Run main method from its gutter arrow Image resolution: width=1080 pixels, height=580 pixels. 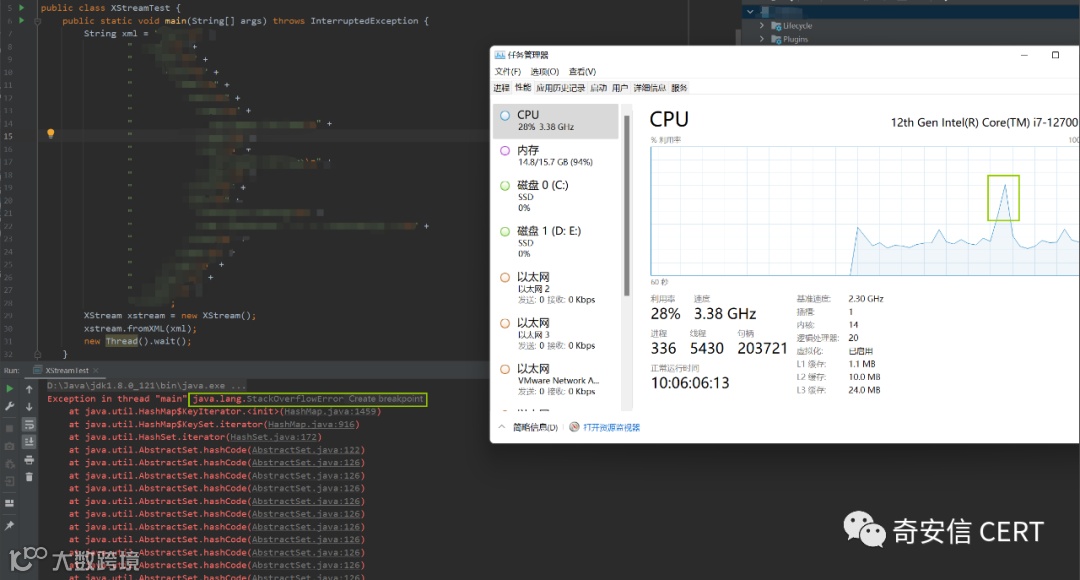21,21
